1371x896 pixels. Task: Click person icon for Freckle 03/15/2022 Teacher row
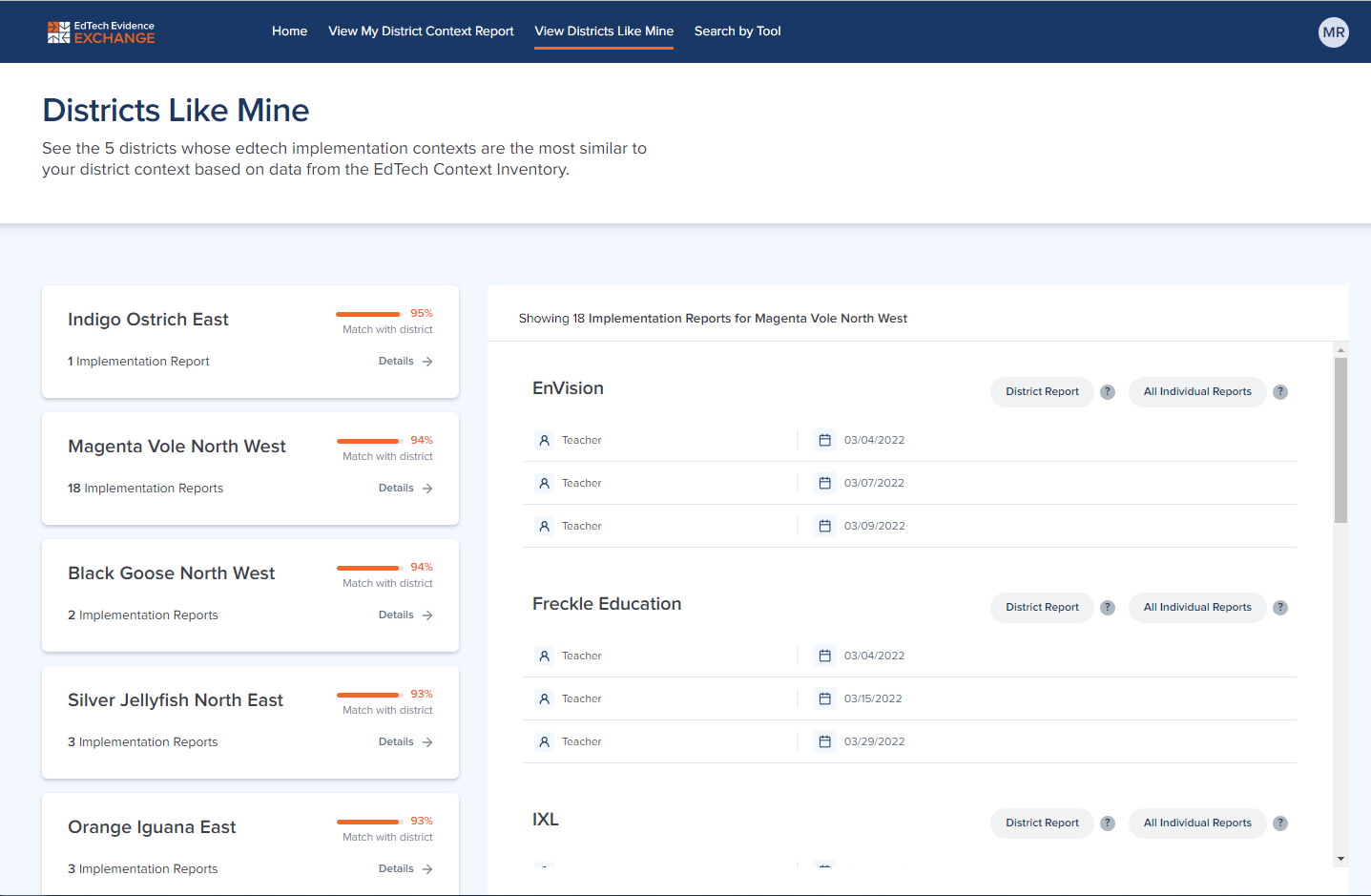pos(544,698)
